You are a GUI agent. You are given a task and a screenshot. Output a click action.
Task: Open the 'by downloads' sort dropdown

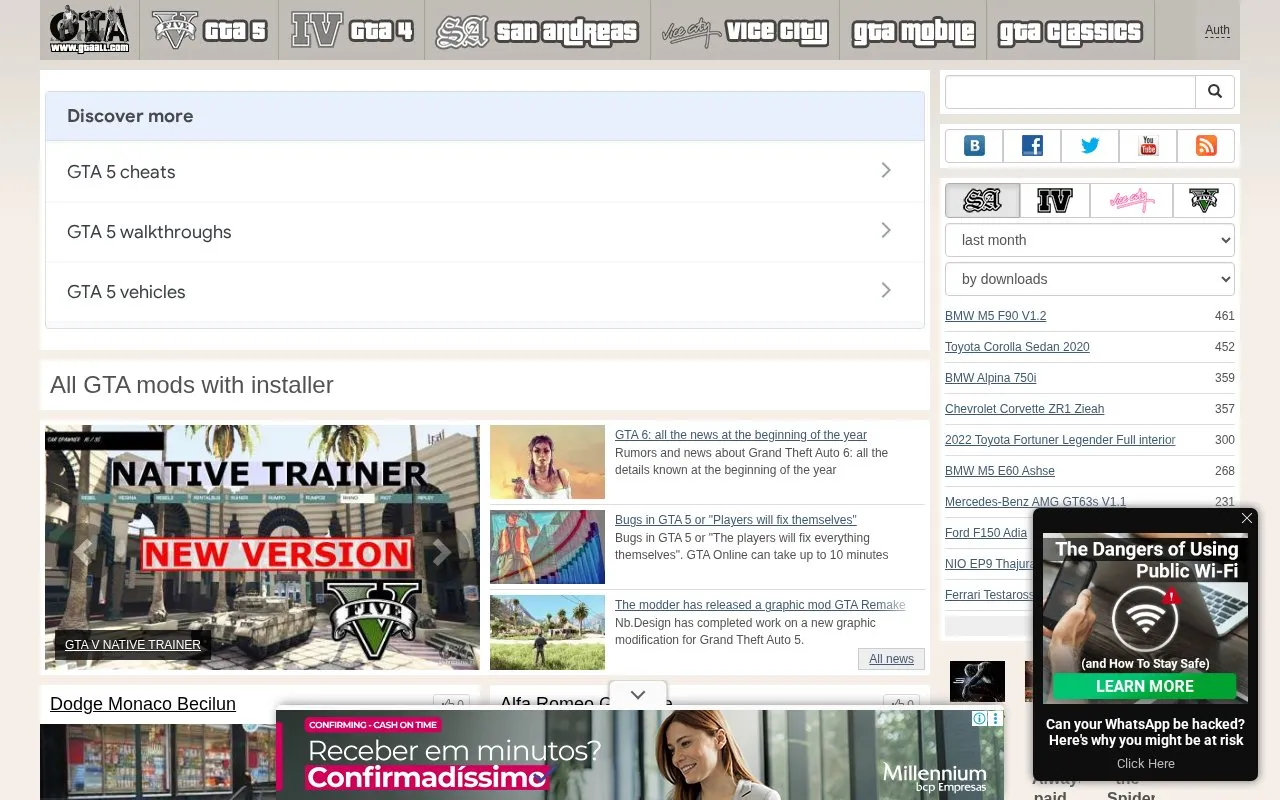(1090, 279)
